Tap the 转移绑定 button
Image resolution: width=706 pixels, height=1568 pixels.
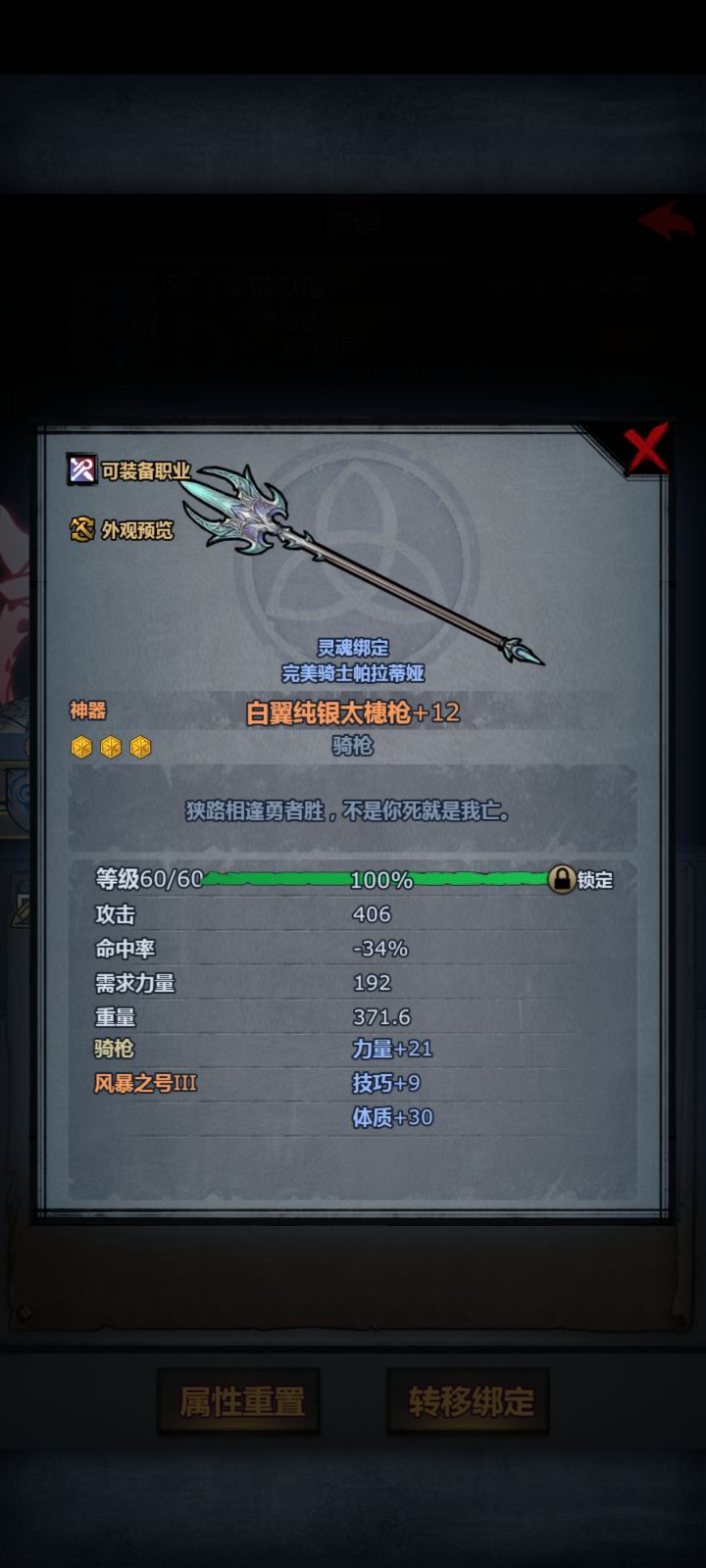click(469, 1401)
